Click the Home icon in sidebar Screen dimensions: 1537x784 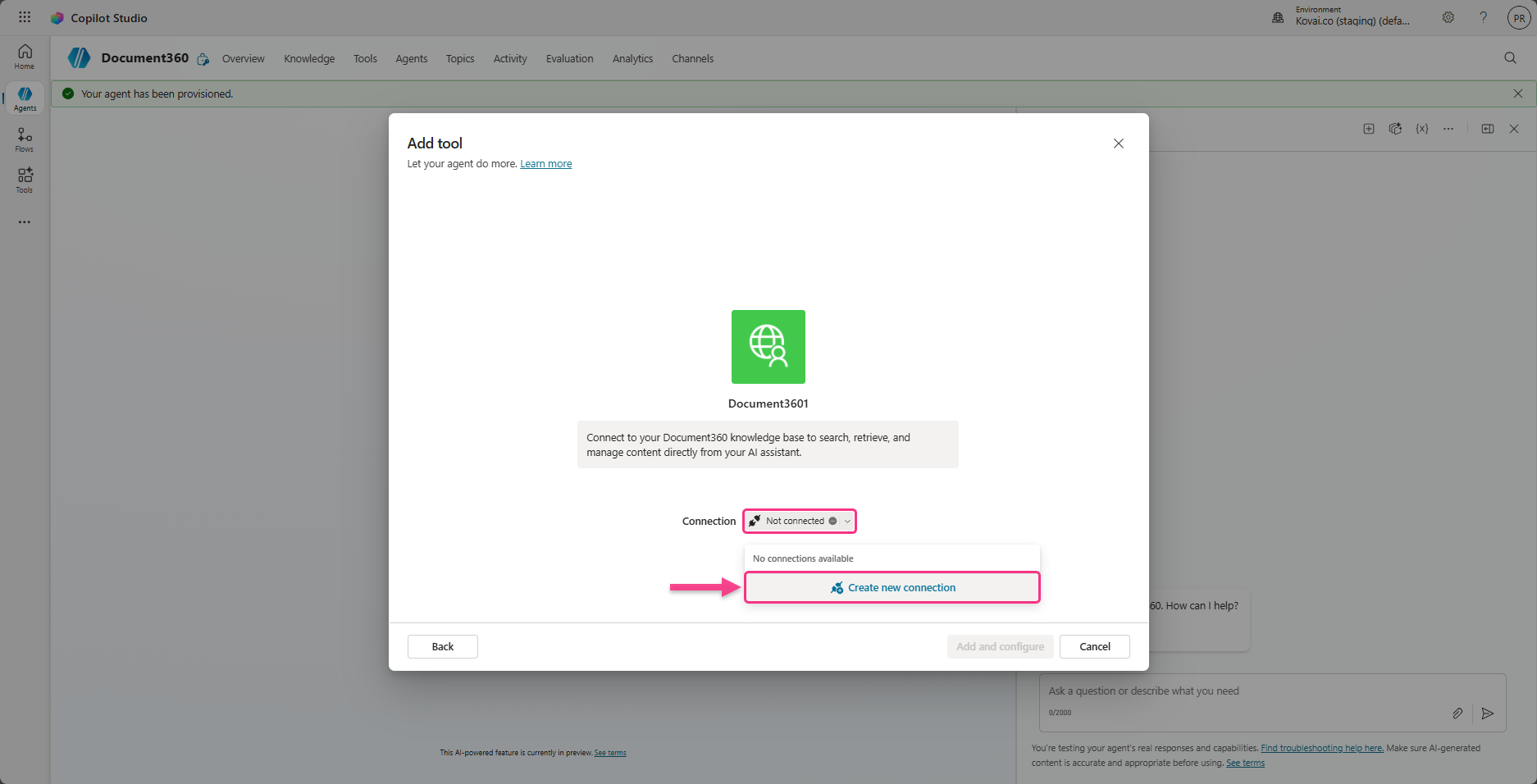(x=25, y=56)
